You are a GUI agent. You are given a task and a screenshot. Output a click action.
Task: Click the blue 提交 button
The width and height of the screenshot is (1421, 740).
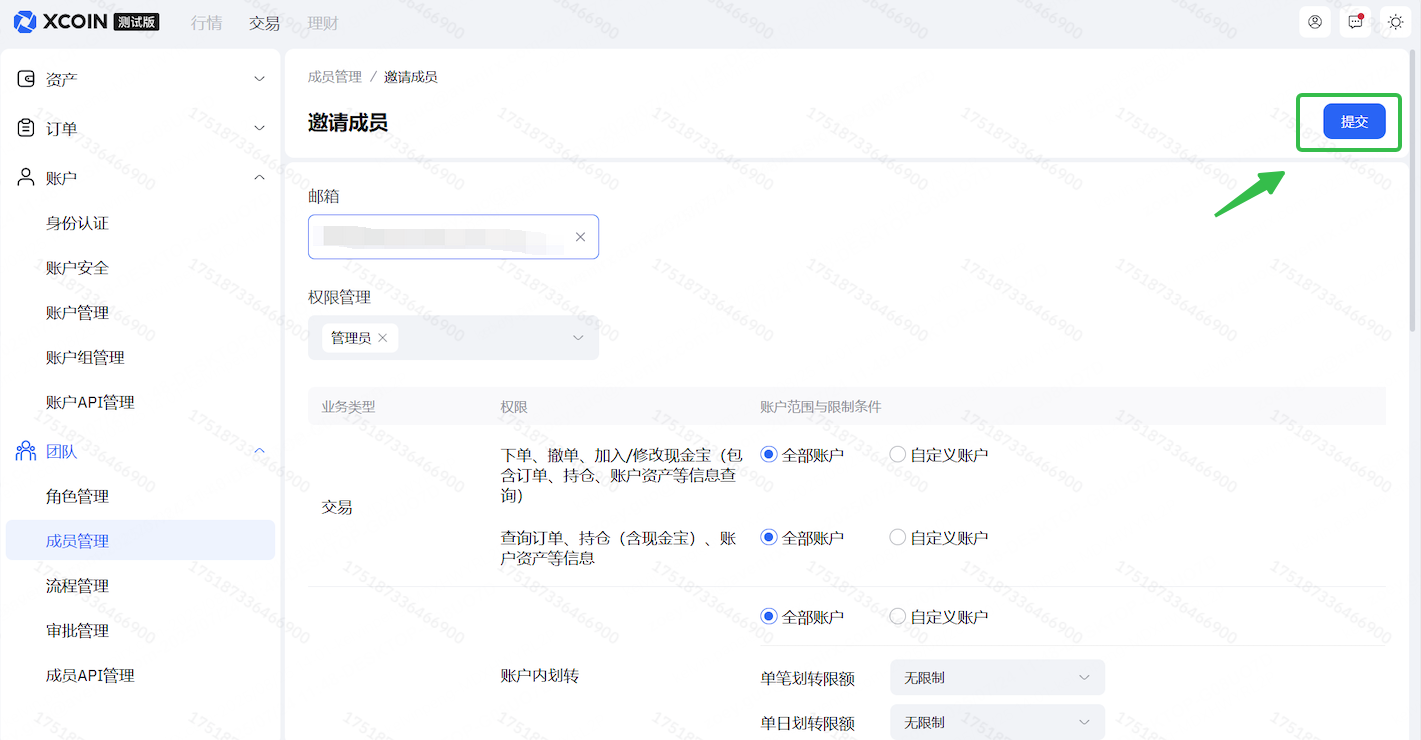pyautogui.click(x=1354, y=121)
